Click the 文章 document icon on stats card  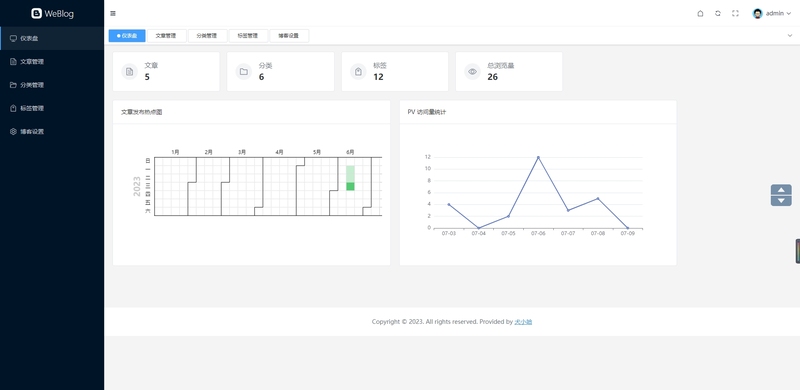click(130, 71)
